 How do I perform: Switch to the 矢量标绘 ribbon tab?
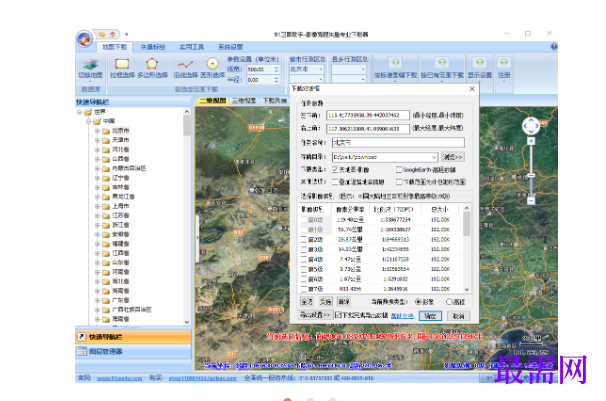coord(153,47)
